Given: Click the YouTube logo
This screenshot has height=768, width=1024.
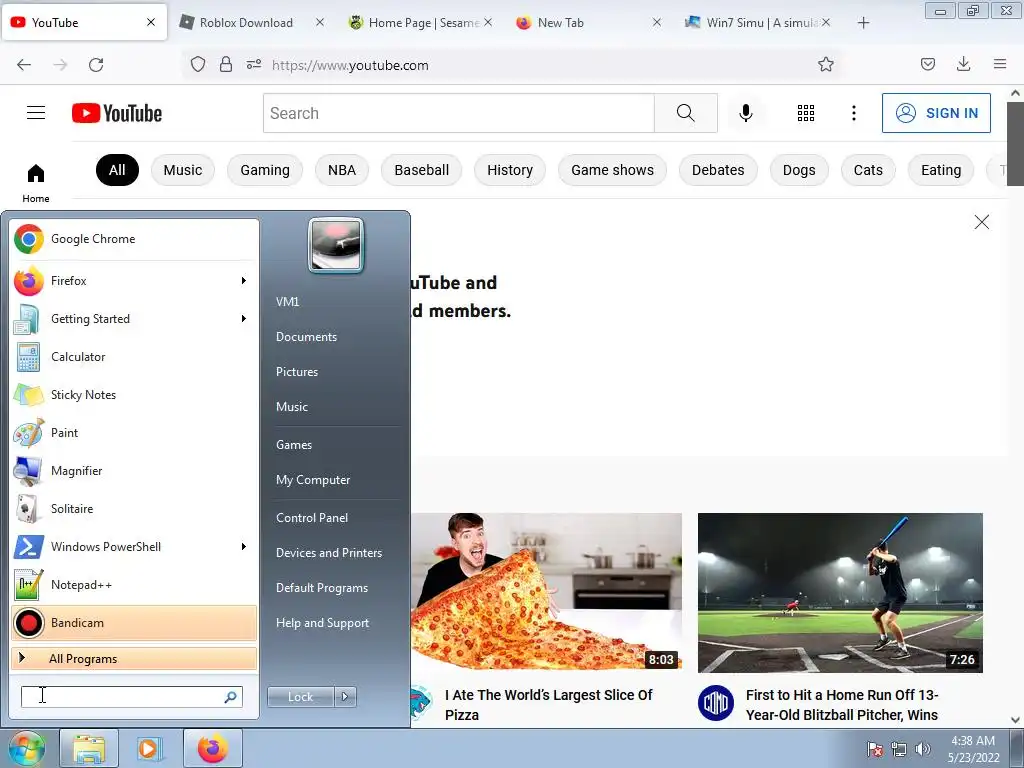Looking at the screenshot, I should coord(117,113).
